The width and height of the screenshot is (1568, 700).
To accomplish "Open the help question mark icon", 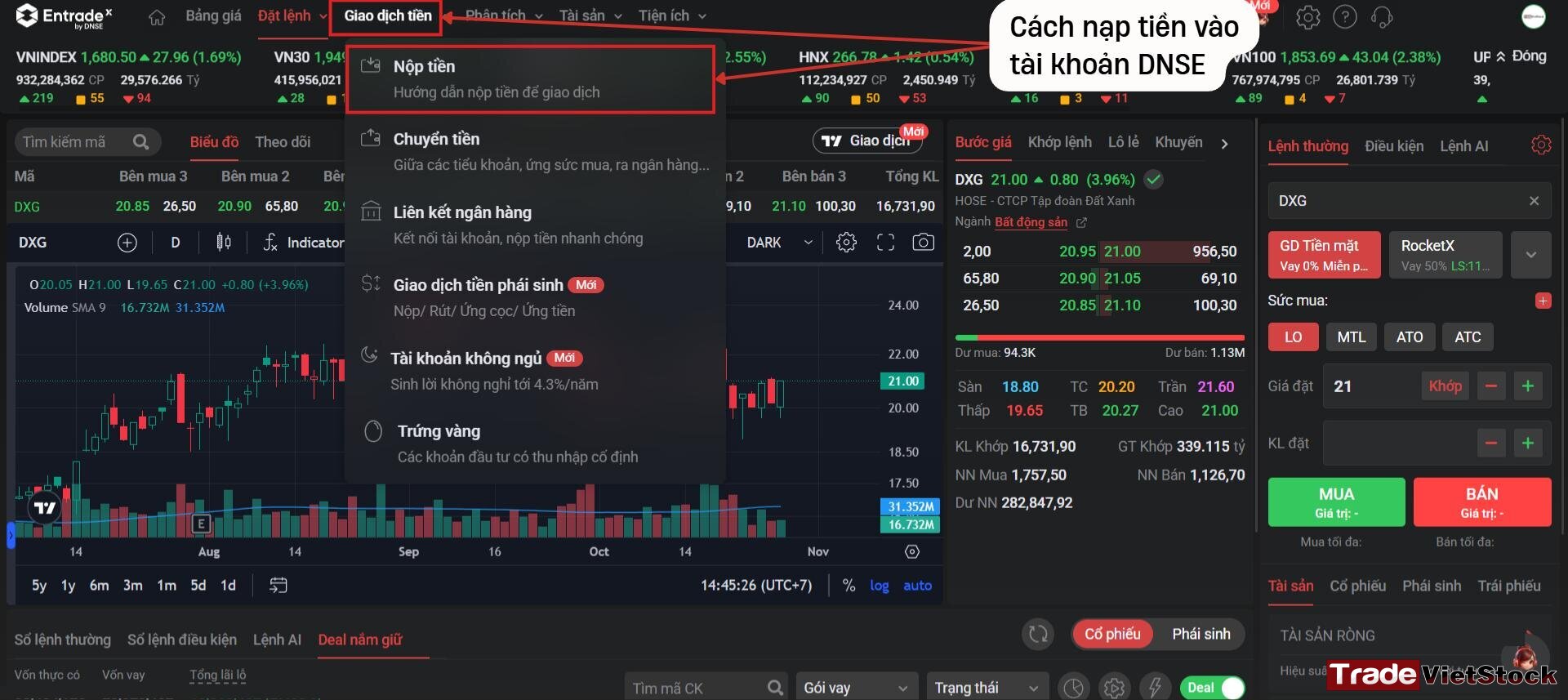I will click(x=1344, y=17).
